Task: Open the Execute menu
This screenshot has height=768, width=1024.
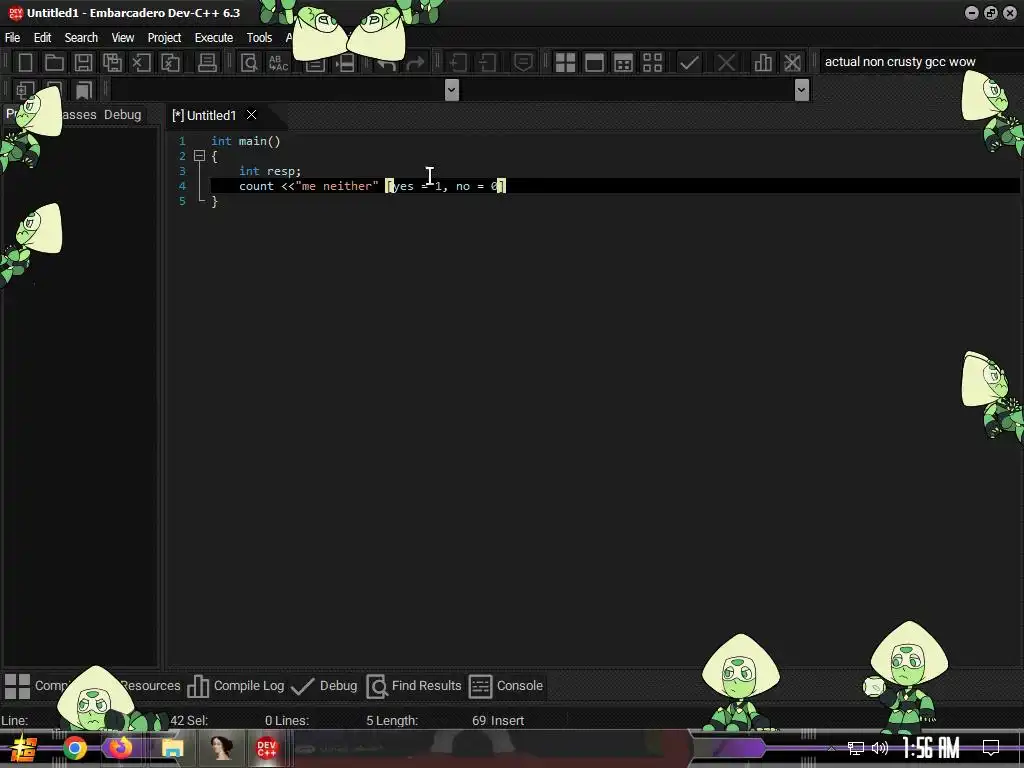Action: click(214, 37)
